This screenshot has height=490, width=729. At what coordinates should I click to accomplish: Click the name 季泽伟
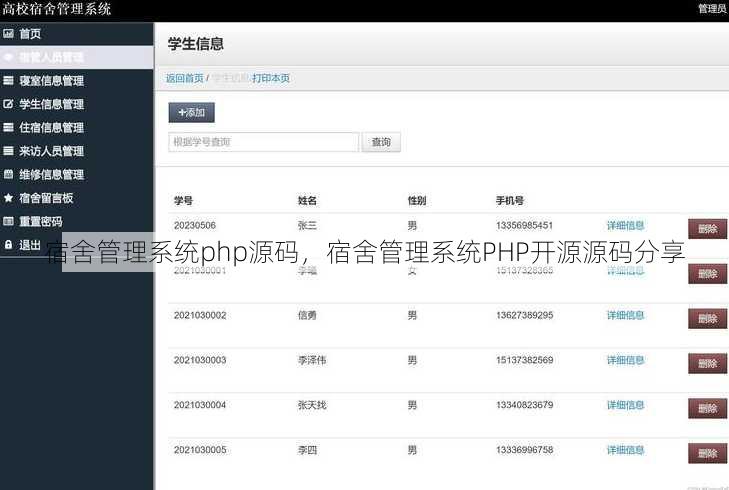(312, 360)
